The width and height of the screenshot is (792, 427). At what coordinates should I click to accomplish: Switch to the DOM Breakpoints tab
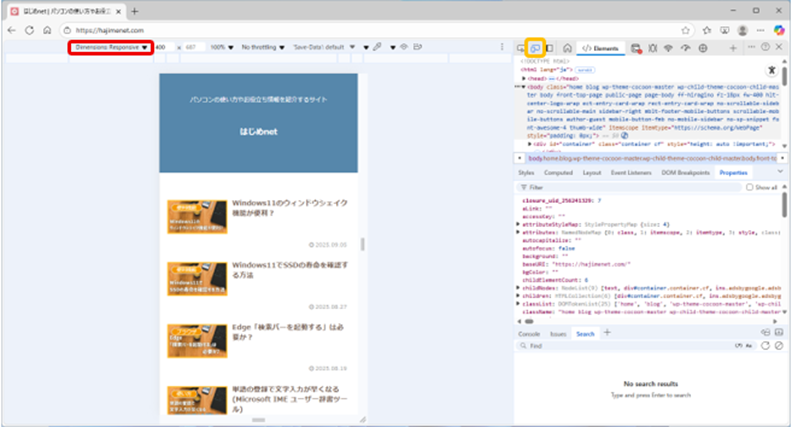click(x=685, y=173)
